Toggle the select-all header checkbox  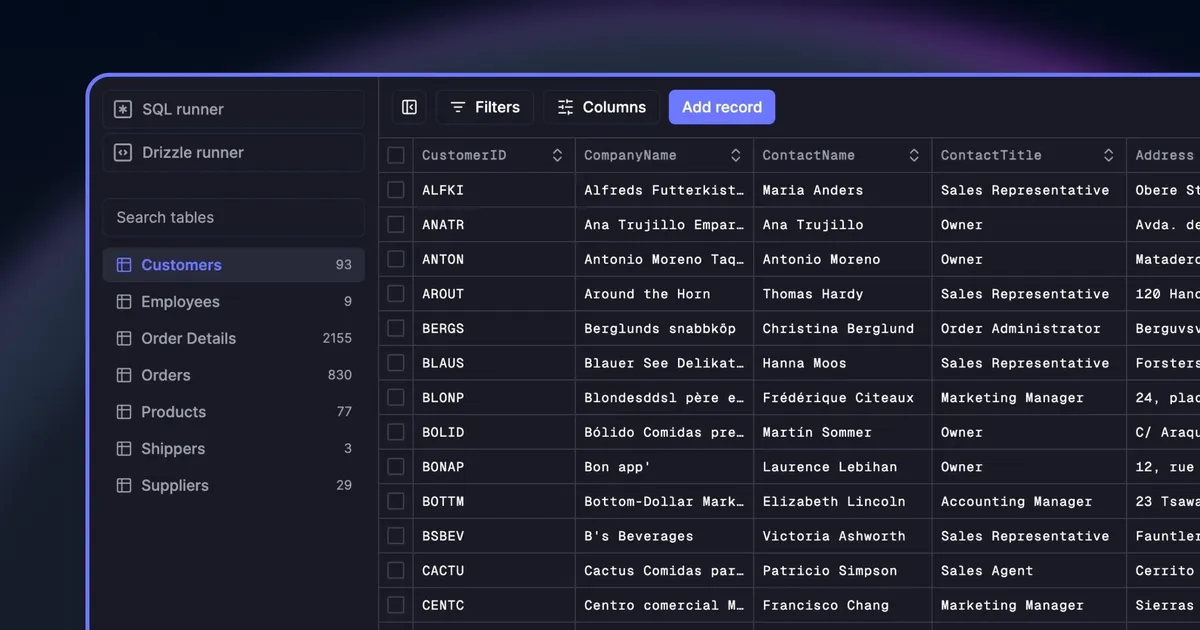396,155
